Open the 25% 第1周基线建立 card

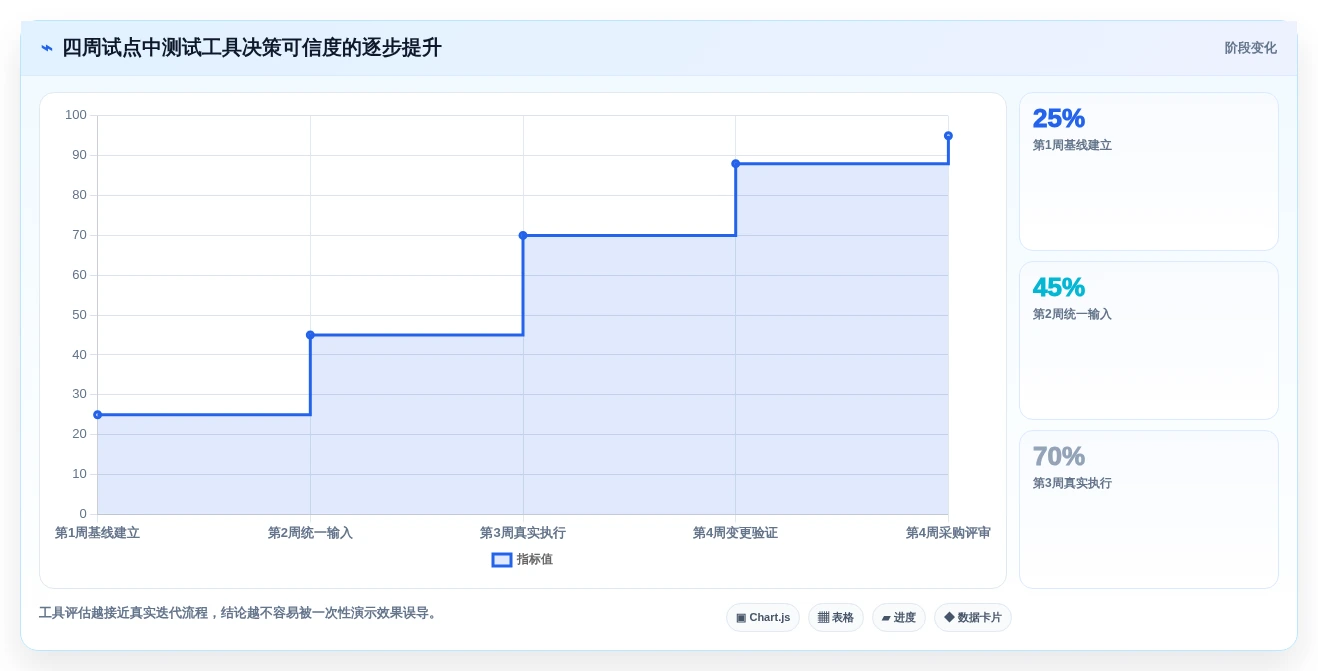point(1148,171)
